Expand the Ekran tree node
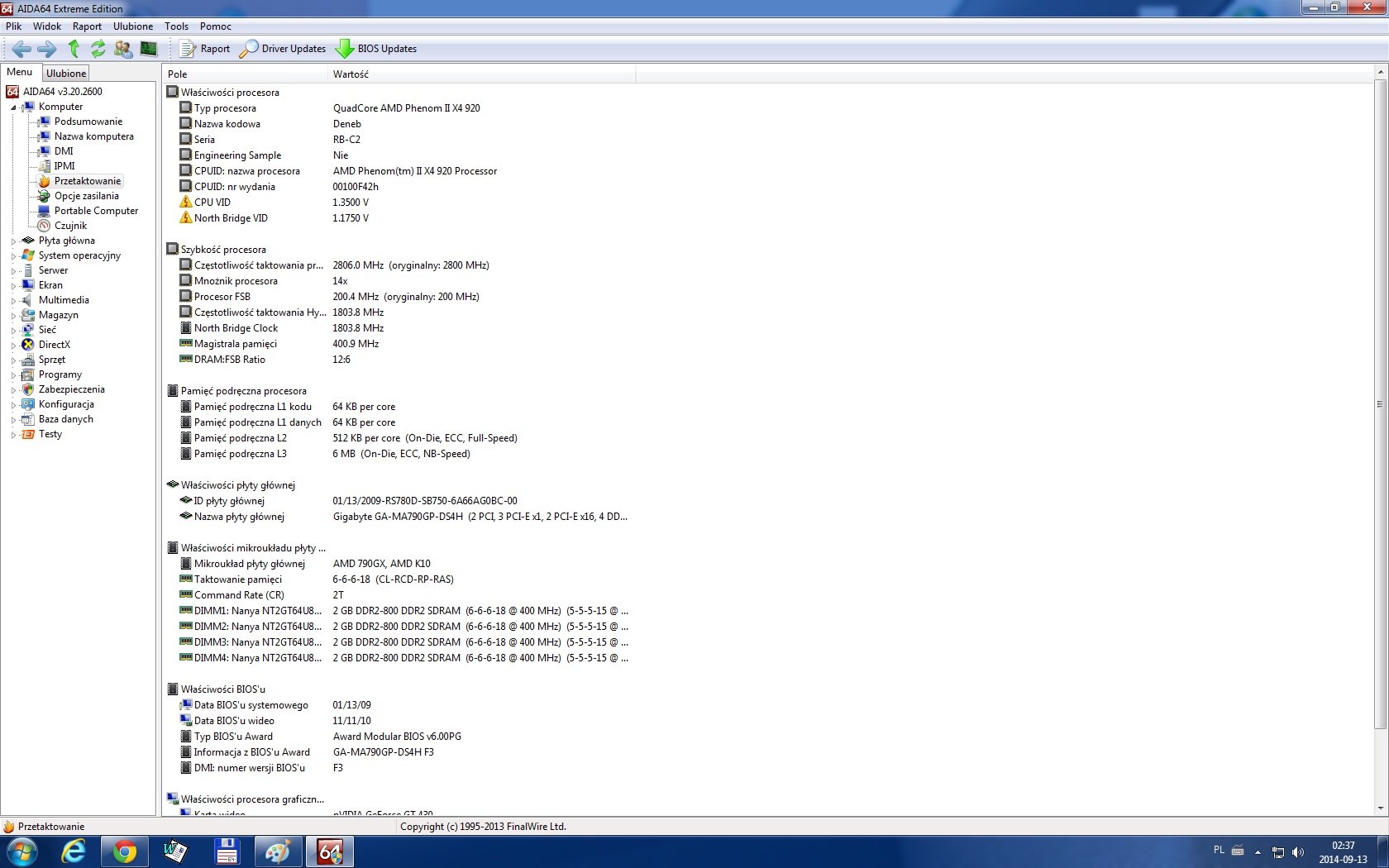Image resolution: width=1389 pixels, height=868 pixels. coord(13,286)
